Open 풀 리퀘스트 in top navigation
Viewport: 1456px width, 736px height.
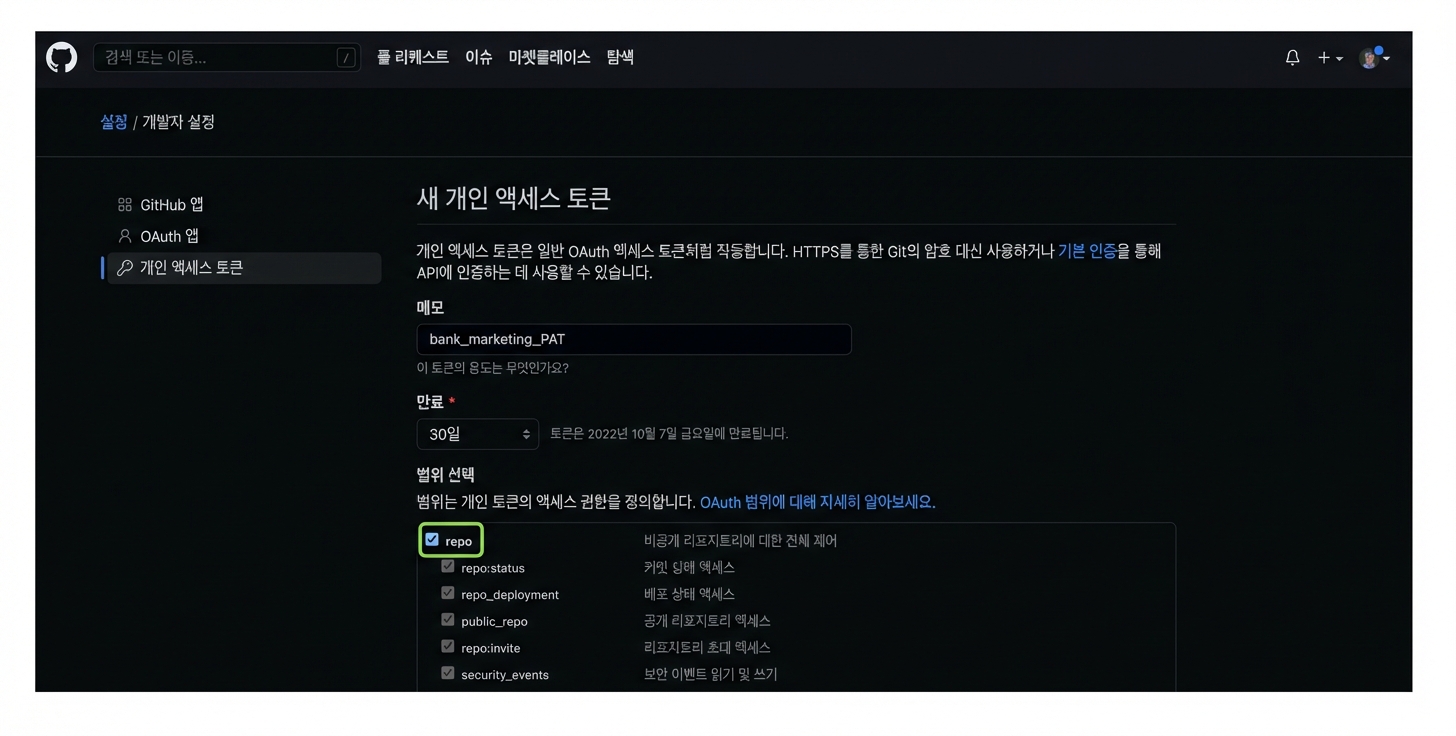tap(412, 58)
